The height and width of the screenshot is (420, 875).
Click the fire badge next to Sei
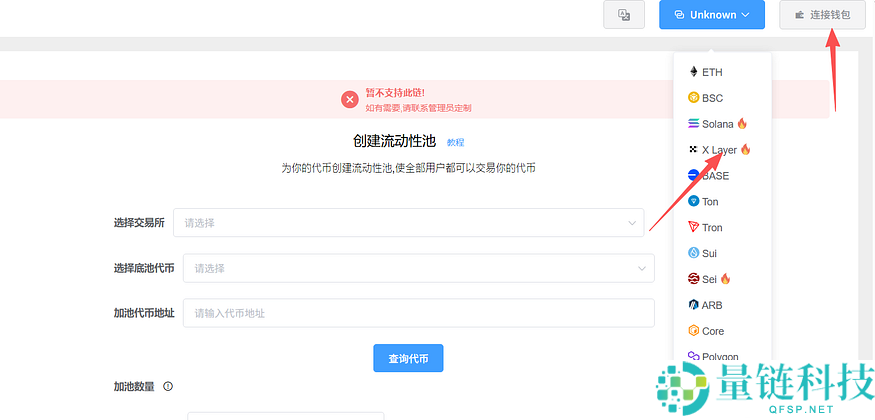[x=725, y=278]
